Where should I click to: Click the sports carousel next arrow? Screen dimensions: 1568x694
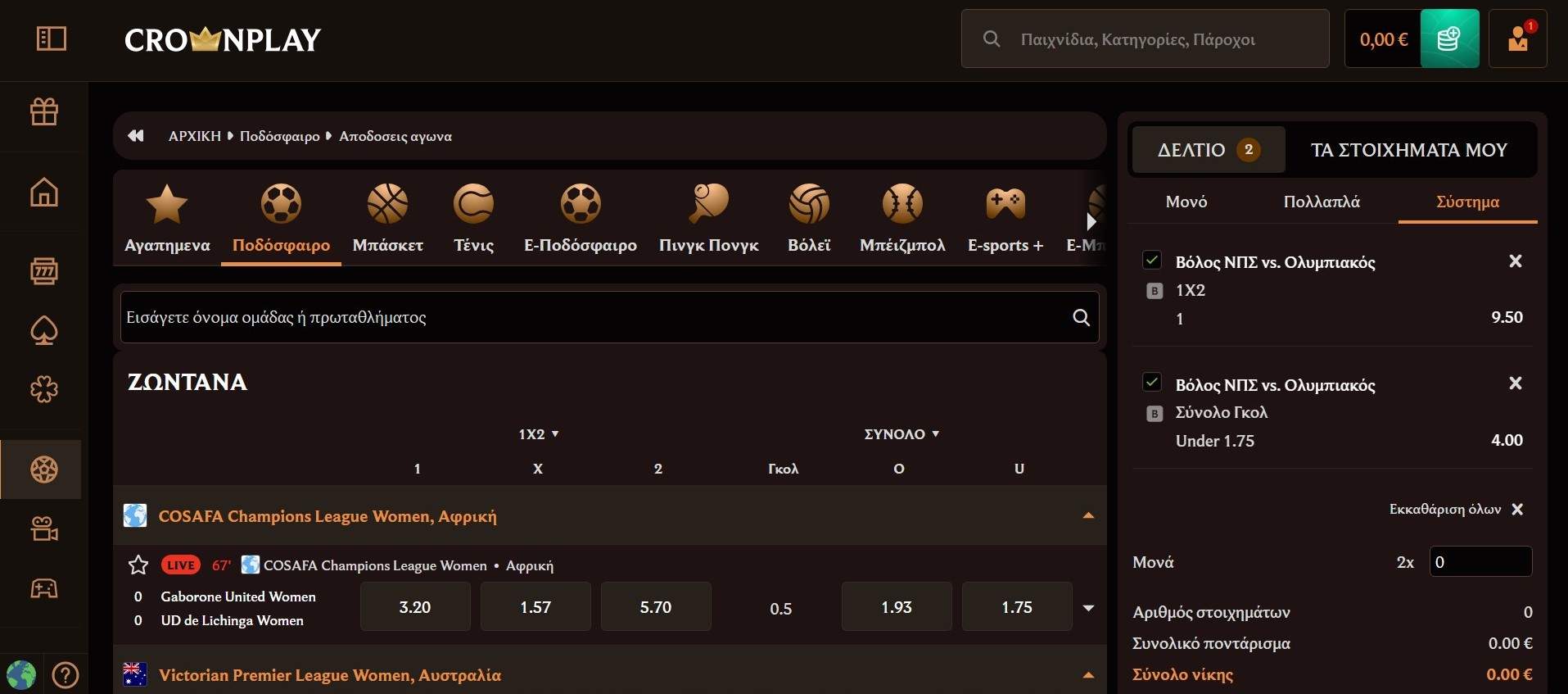[1091, 222]
